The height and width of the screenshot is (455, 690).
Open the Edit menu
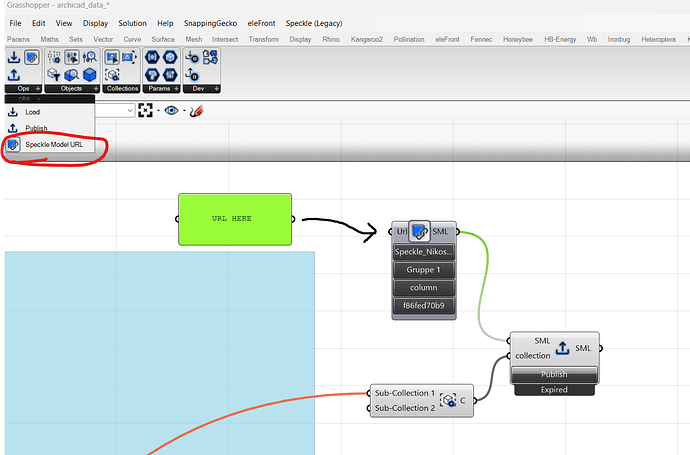(x=39, y=23)
